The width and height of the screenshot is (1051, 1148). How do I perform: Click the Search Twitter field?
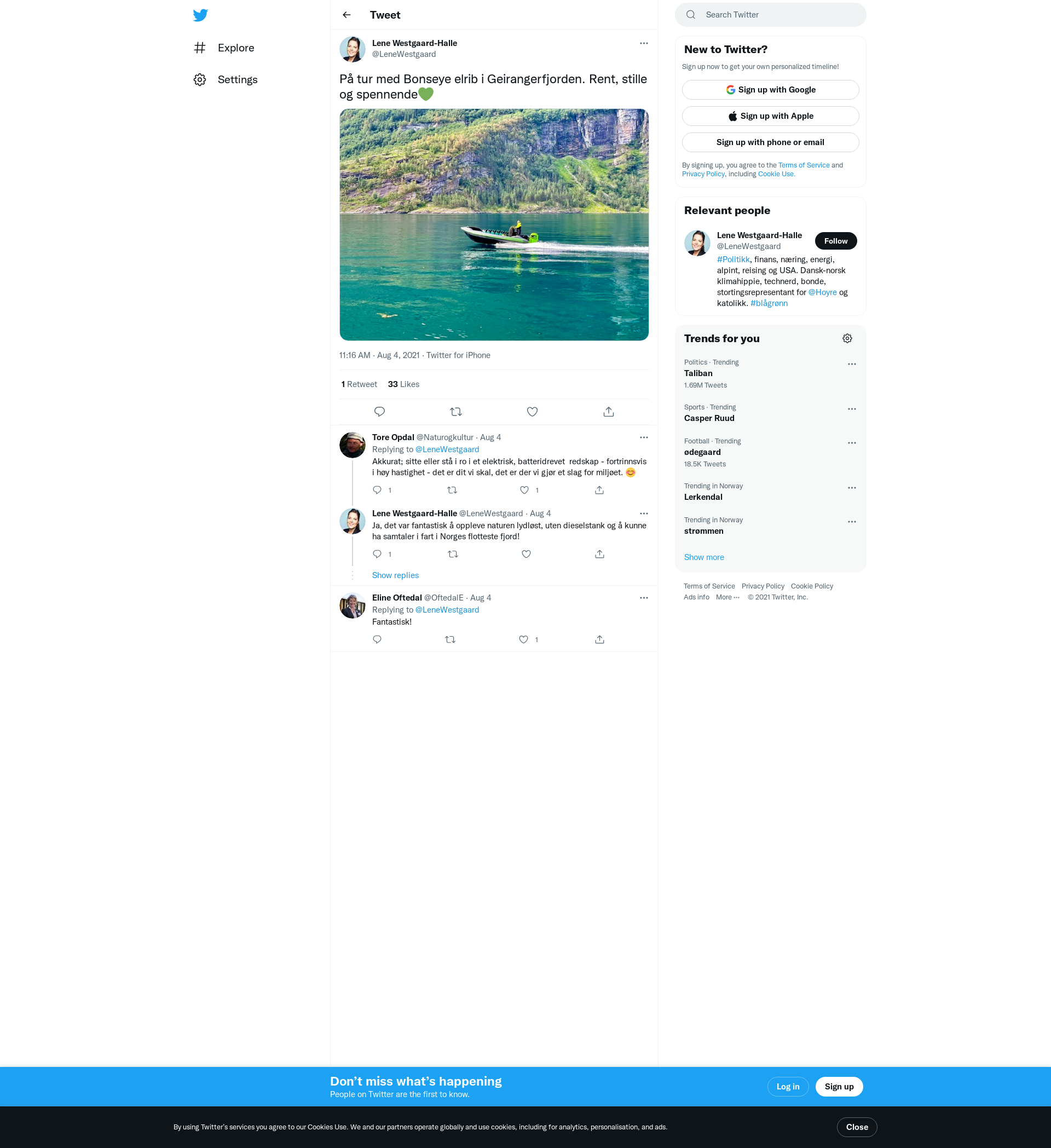(770, 15)
